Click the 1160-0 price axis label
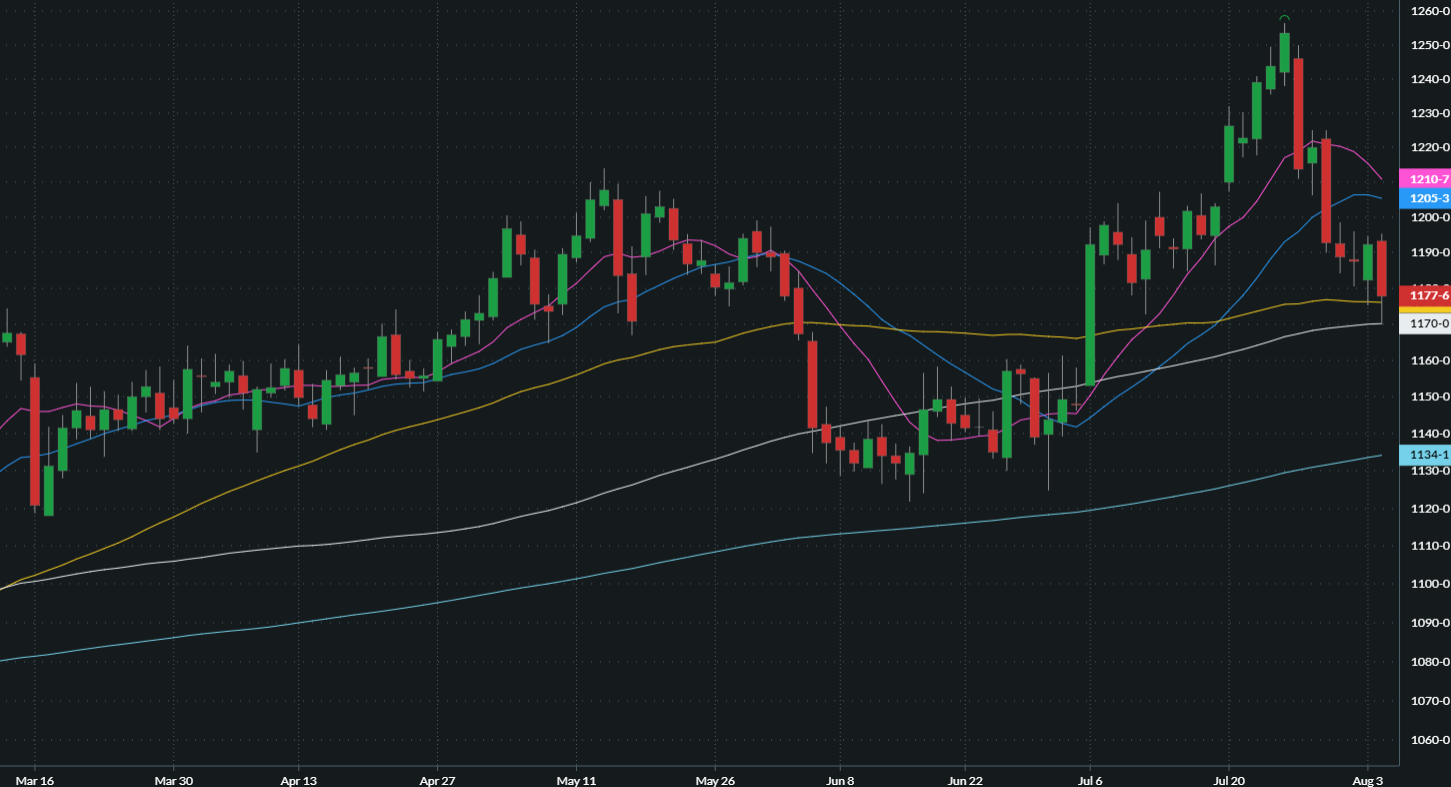This screenshot has height=787, width=1451. pos(1430,360)
